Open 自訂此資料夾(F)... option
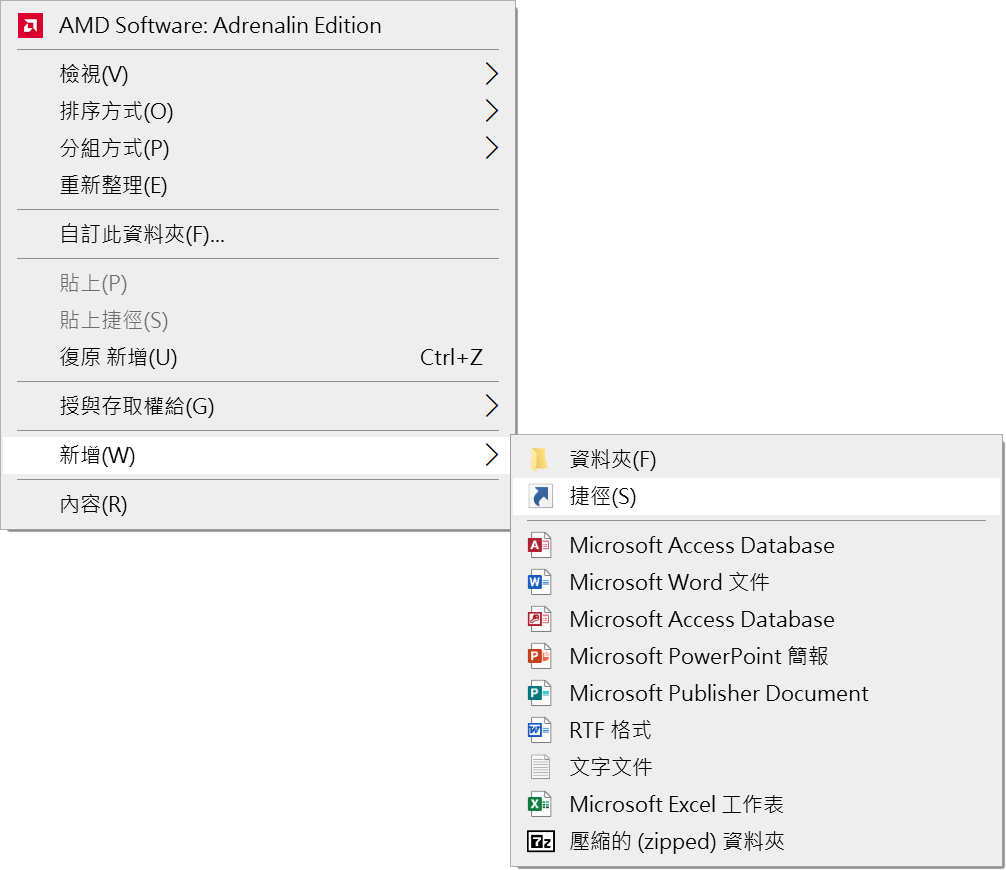 (142, 234)
